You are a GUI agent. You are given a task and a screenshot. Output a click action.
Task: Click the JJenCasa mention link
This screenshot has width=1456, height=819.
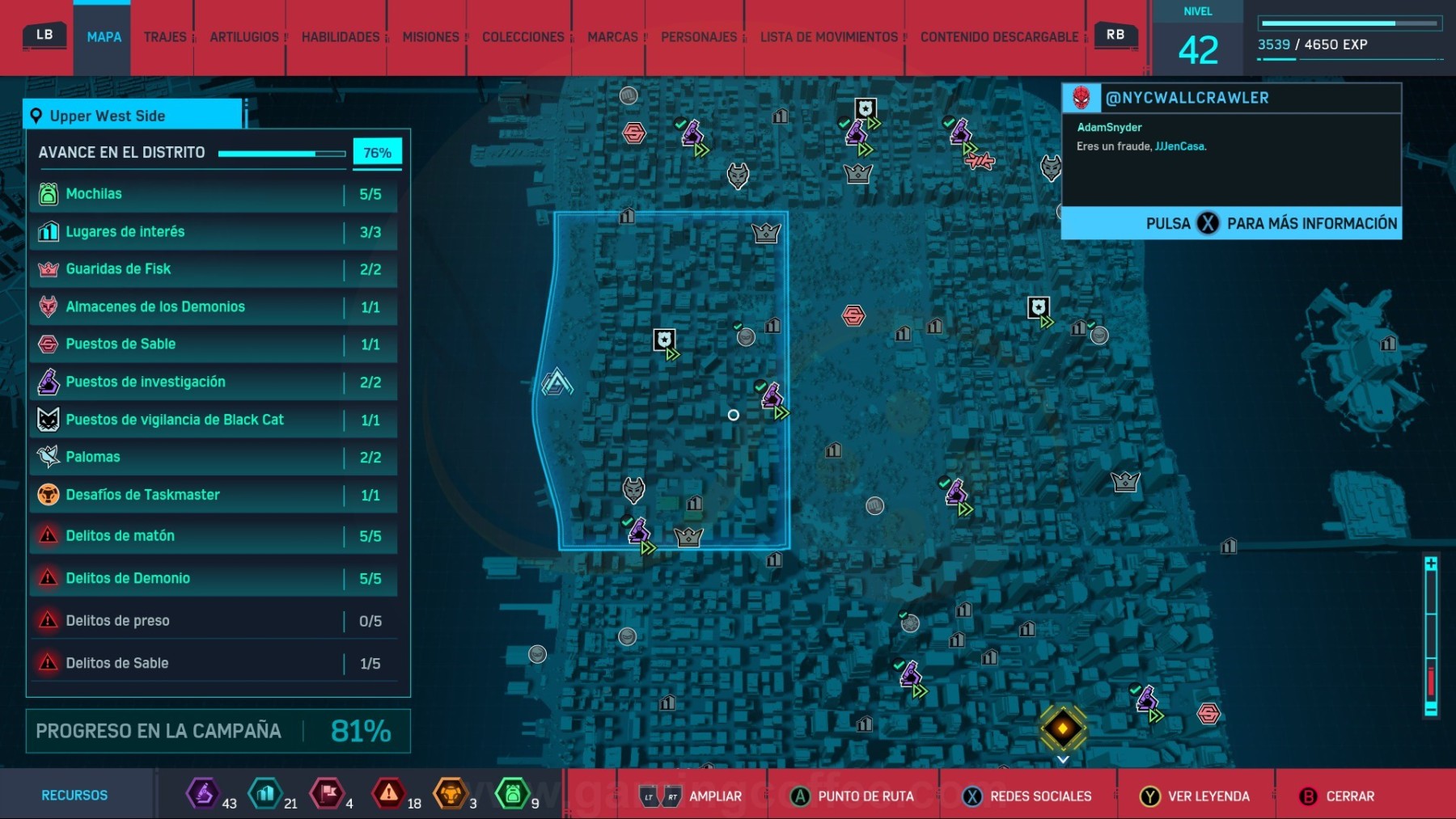tap(1180, 146)
